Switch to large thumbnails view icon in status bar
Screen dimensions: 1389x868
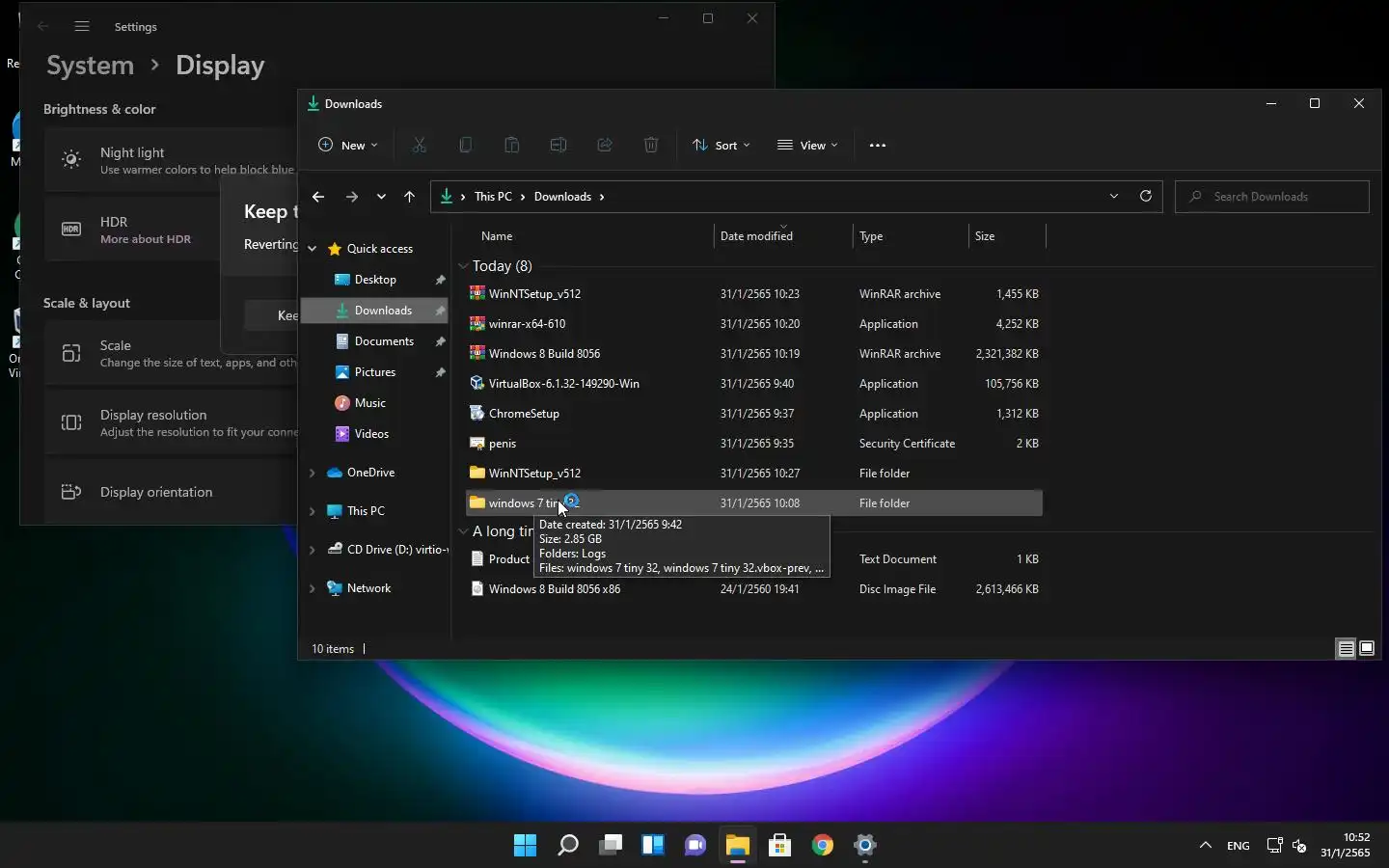click(x=1367, y=649)
